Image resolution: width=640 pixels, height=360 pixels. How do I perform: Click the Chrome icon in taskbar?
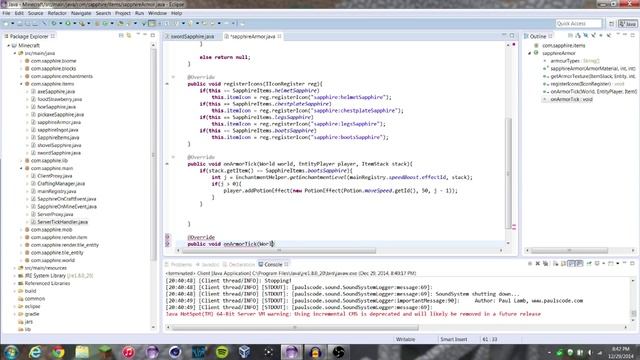point(58,352)
